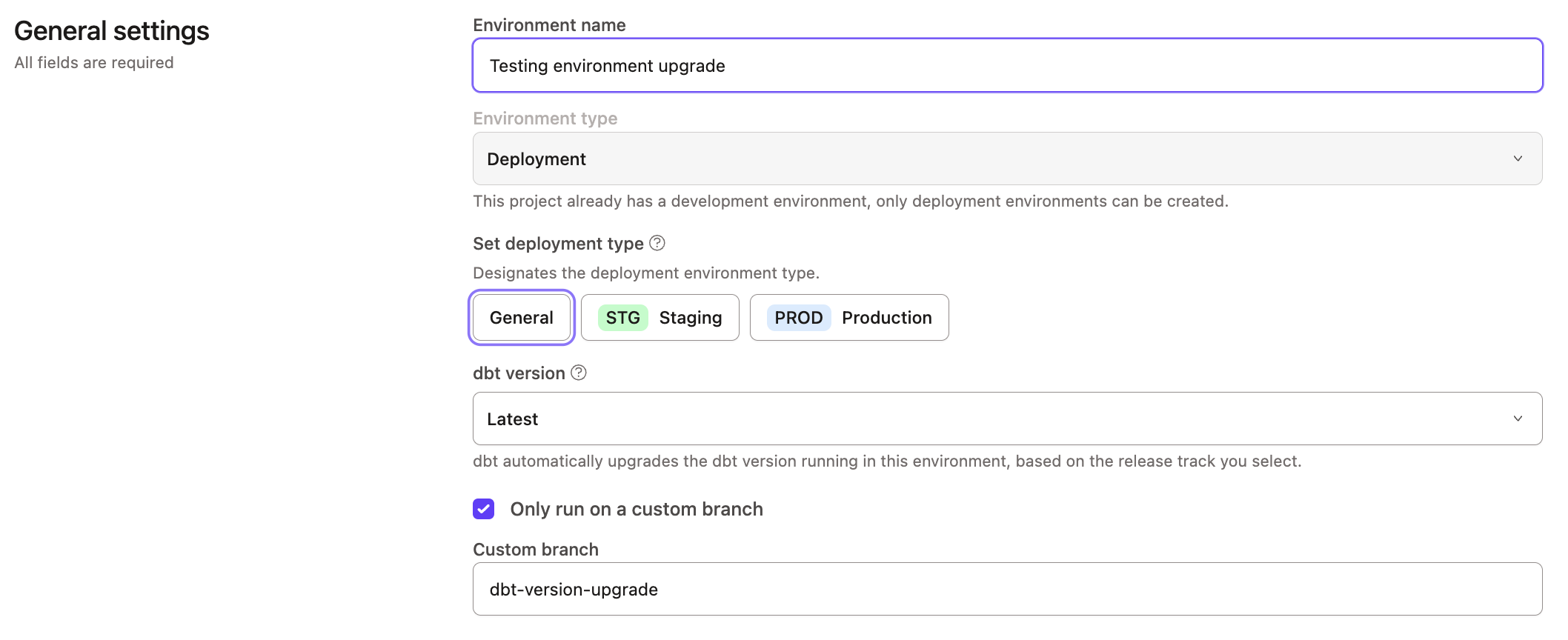1568x640 pixels.
Task: Open help icon beside Set deployment type
Action: [657, 243]
